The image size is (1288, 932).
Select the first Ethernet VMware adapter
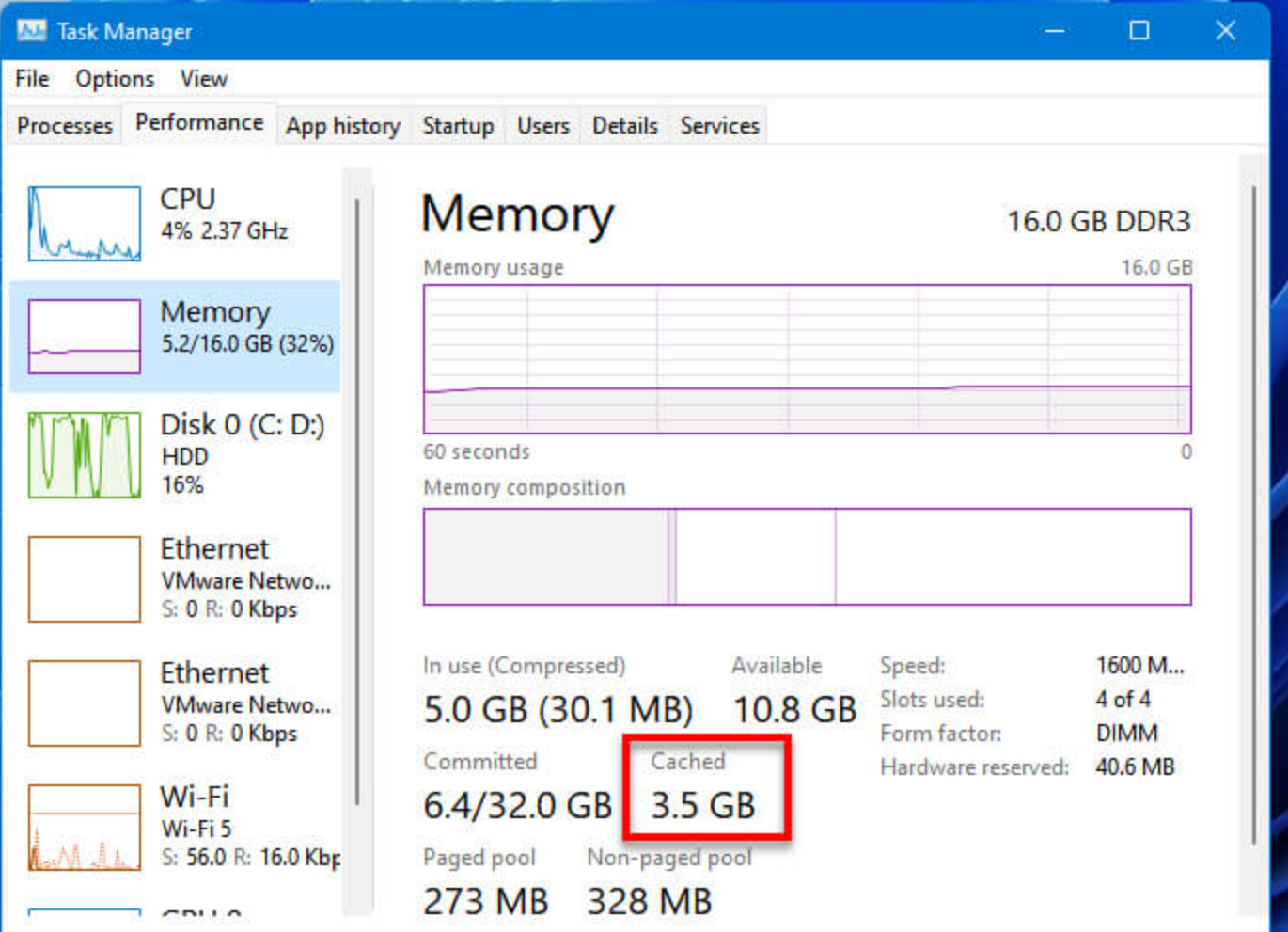tap(174, 577)
